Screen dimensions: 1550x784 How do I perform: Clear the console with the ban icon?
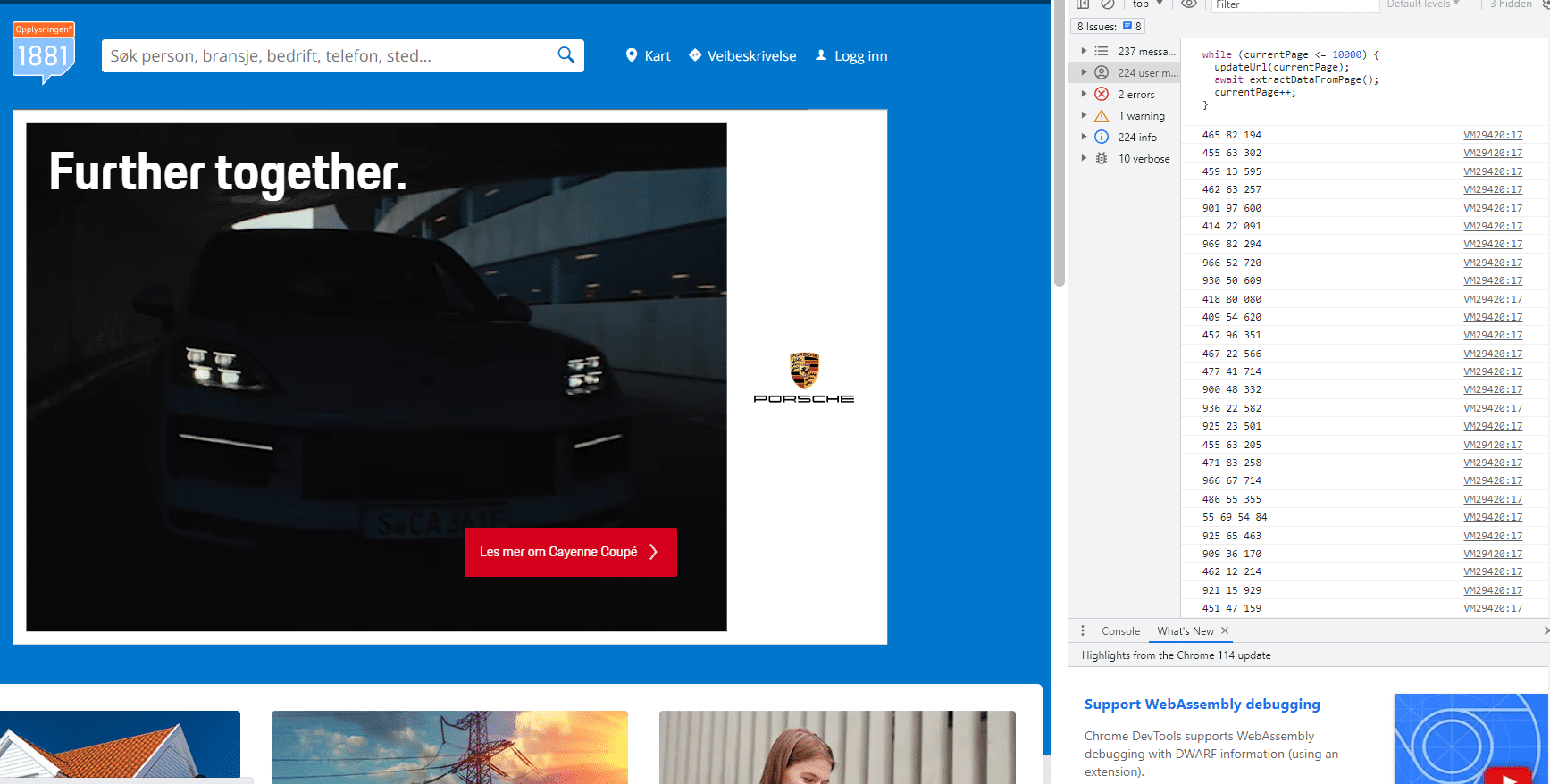(1108, 4)
